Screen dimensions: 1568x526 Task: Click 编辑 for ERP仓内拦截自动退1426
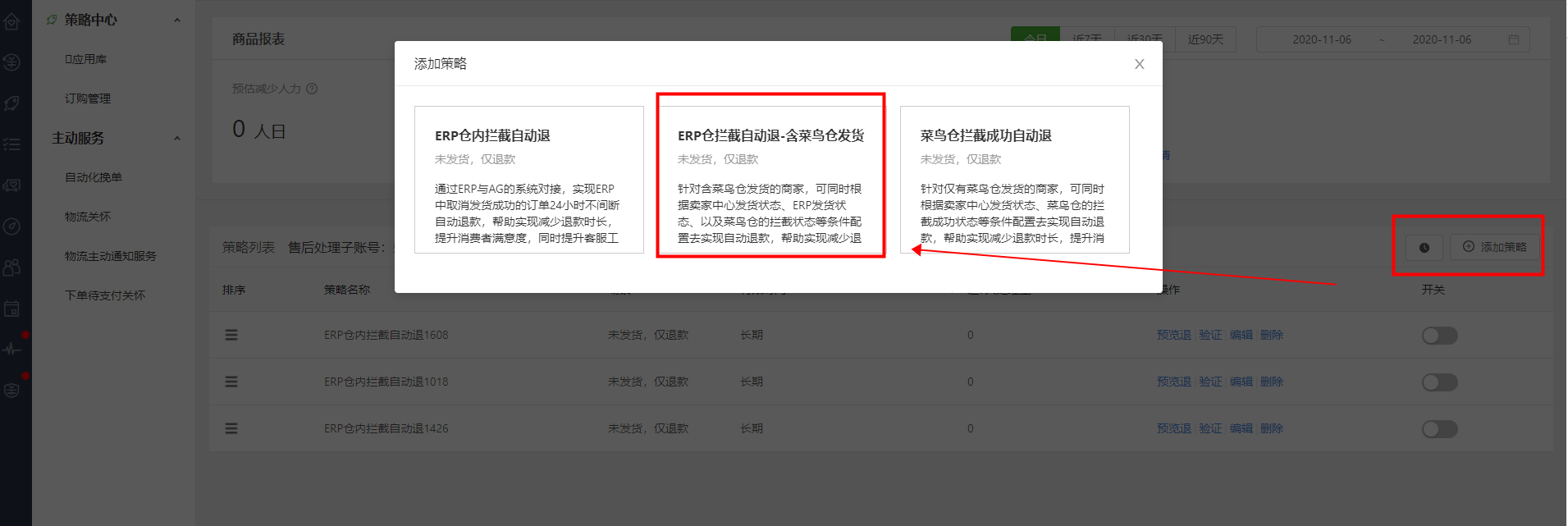pos(1241,428)
